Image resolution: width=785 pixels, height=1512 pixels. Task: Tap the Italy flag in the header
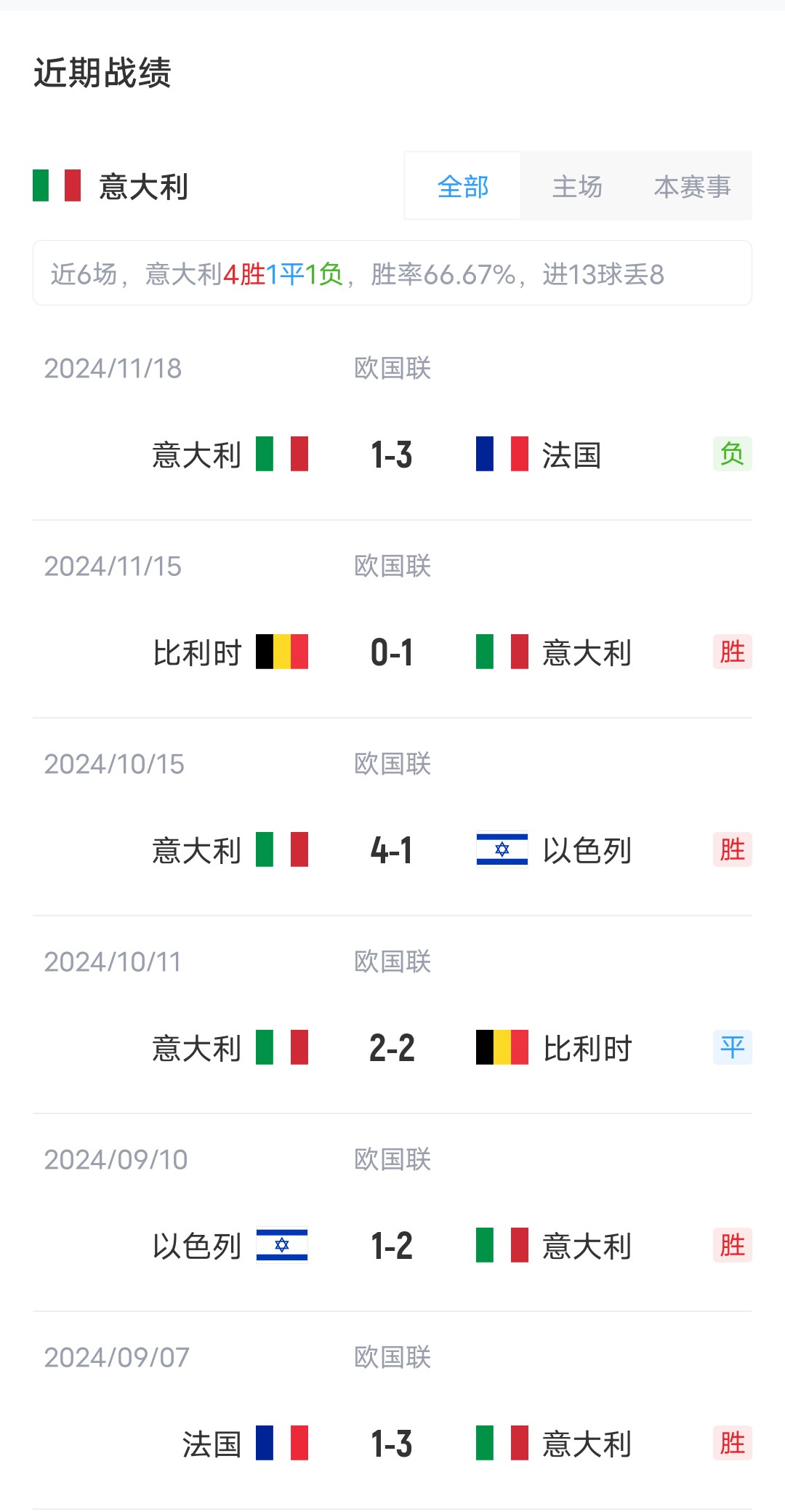pyautogui.click(x=57, y=185)
